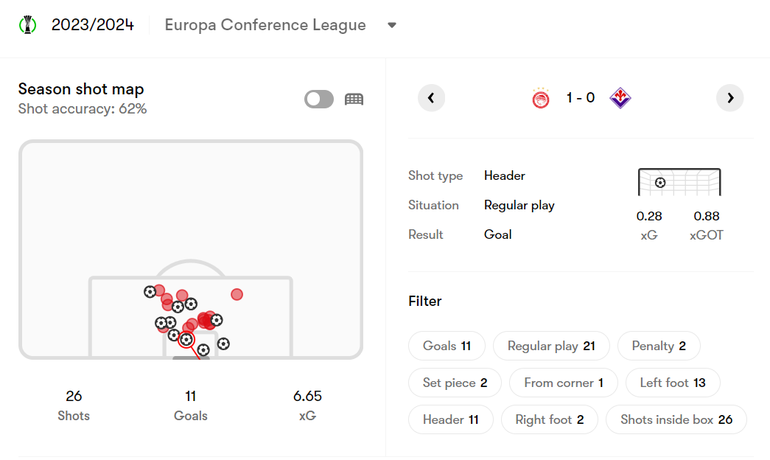The height and width of the screenshot is (460, 770).
Task: Filter by Regular play 21
Action: pos(551,346)
